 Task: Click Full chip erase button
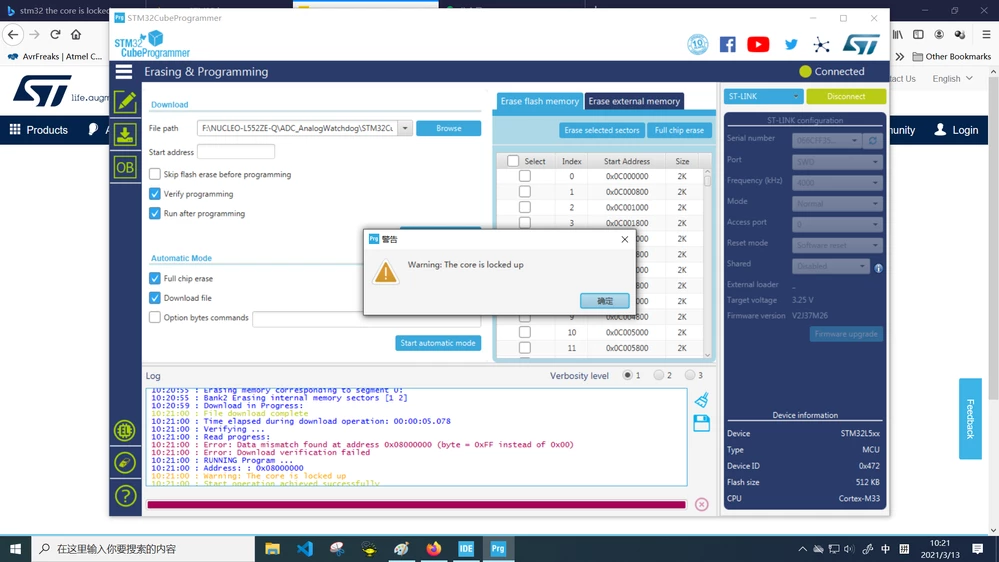point(679,130)
